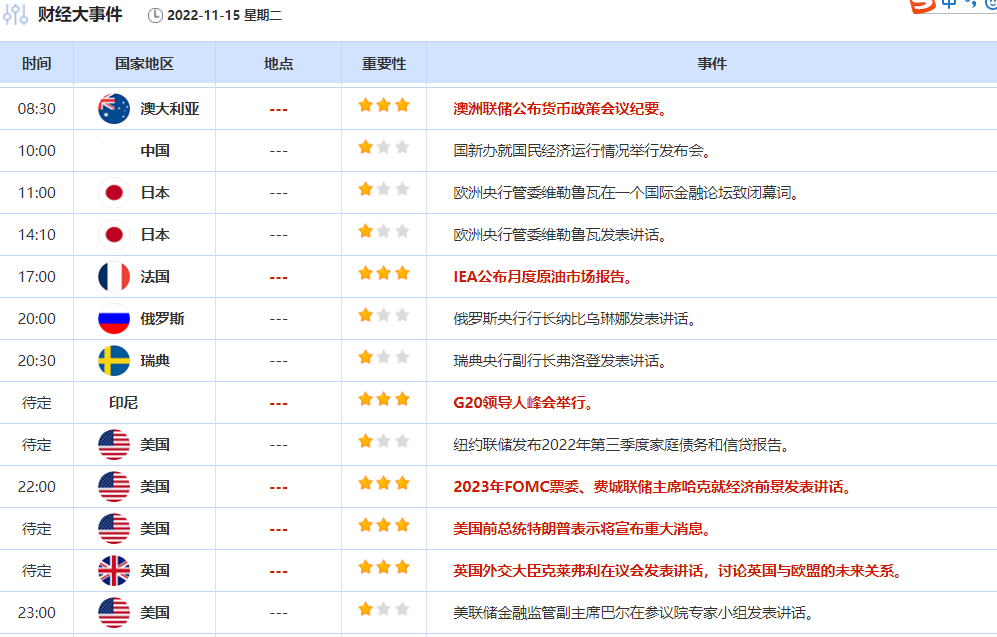Click the US flag in the 22:00 row
Viewport: 997px width, 637px height.
tap(114, 486)
